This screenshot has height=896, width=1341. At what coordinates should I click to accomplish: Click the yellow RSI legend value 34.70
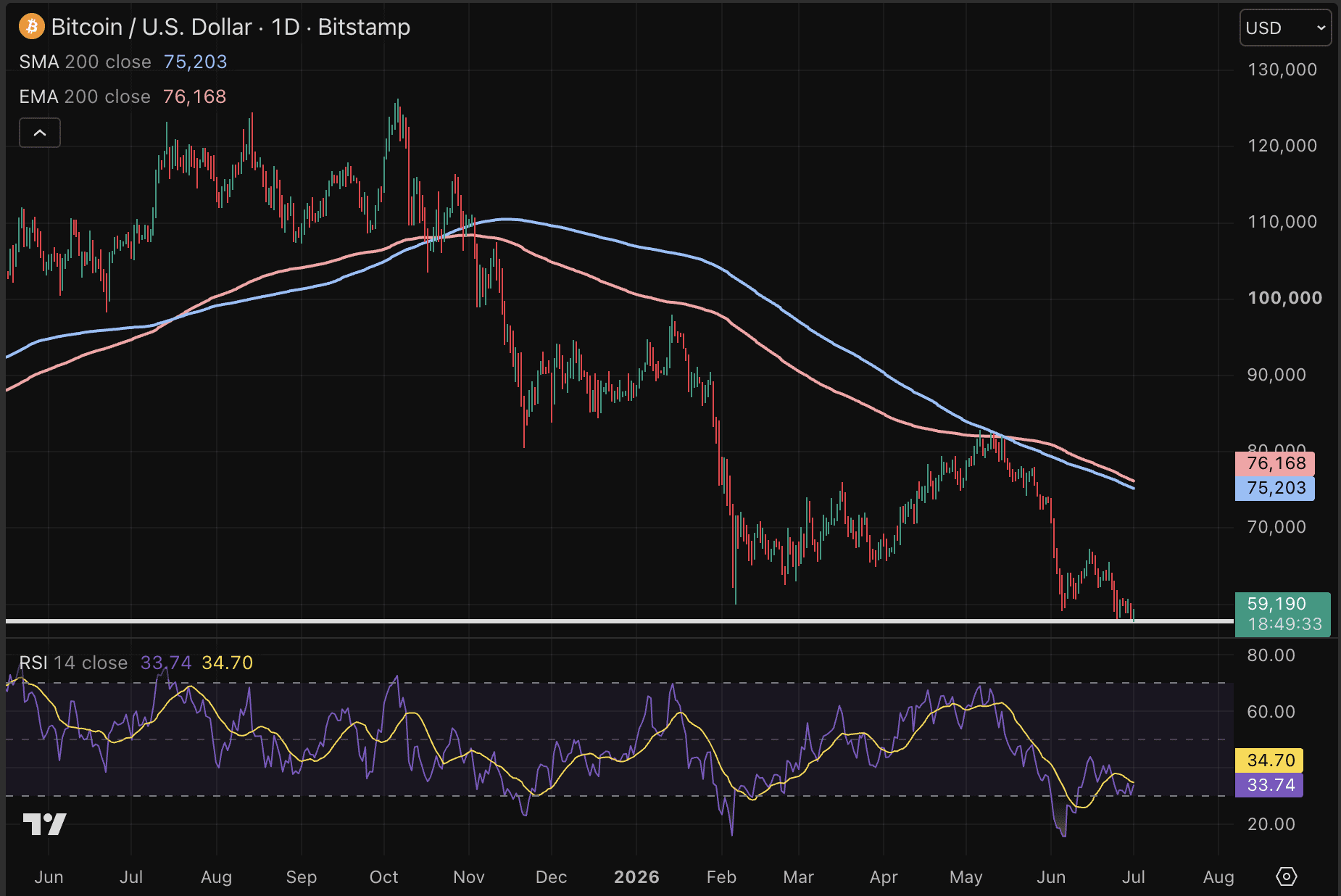coord(228,663)
